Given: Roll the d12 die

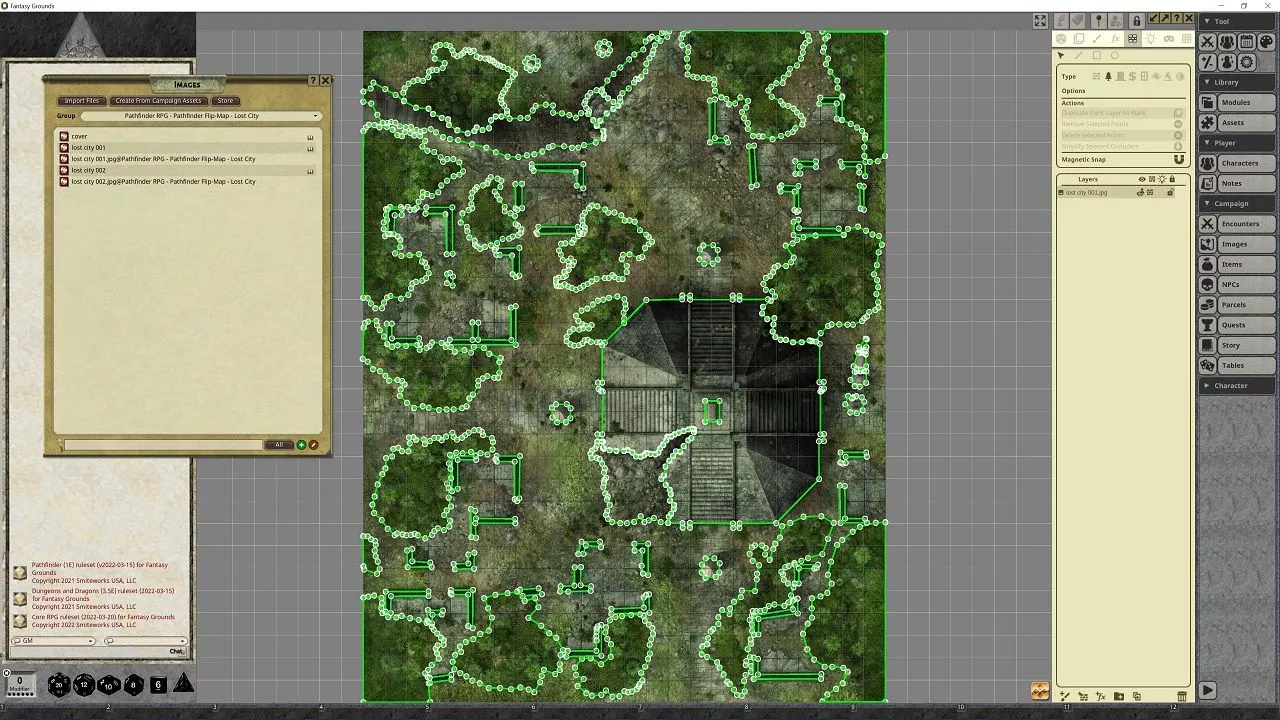Looking at the screenshot, I should pos(84,685).
